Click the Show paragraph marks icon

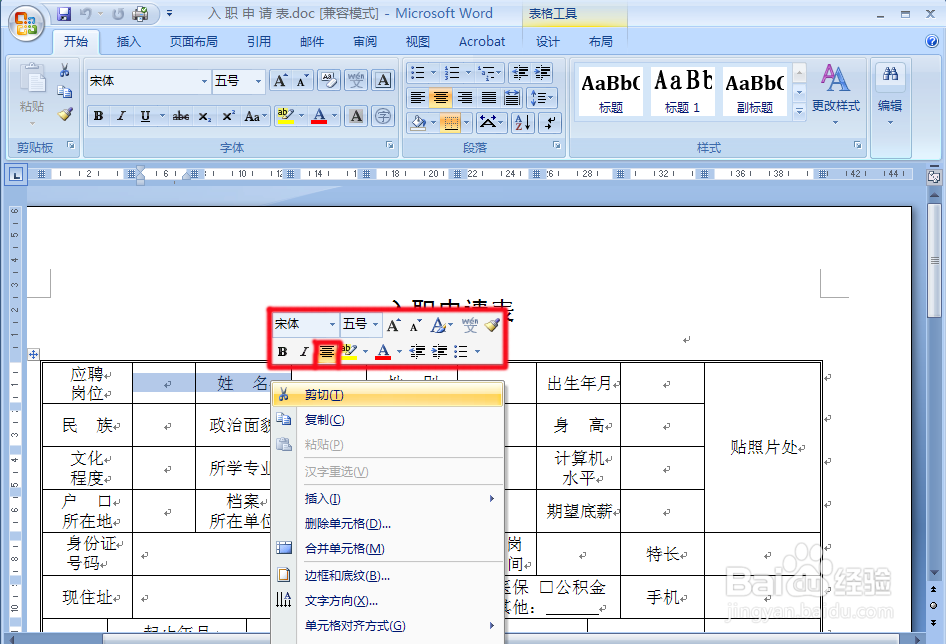(550, 123)
